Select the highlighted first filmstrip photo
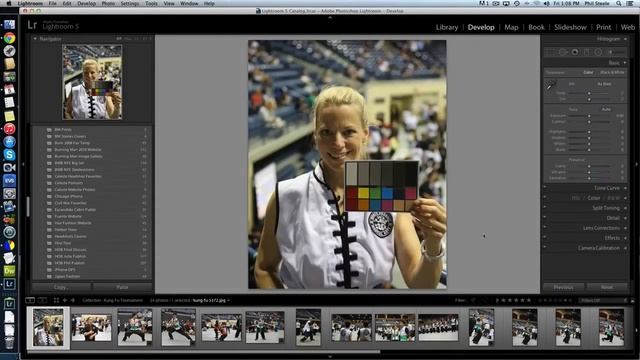Screen dimensions: 640x360 coord(48,327)
